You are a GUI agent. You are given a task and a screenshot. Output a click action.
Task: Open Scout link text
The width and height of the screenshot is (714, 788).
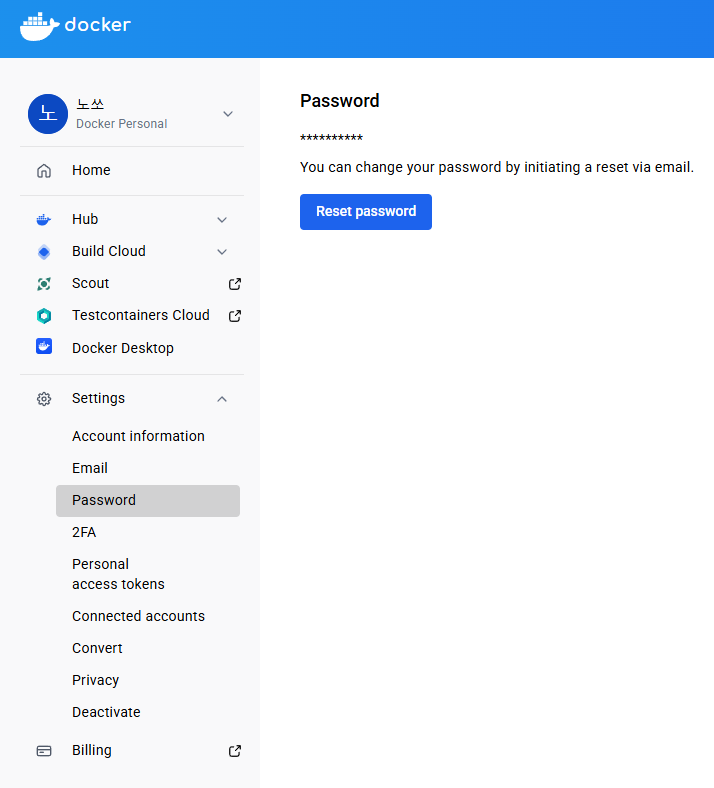(90, 283)
